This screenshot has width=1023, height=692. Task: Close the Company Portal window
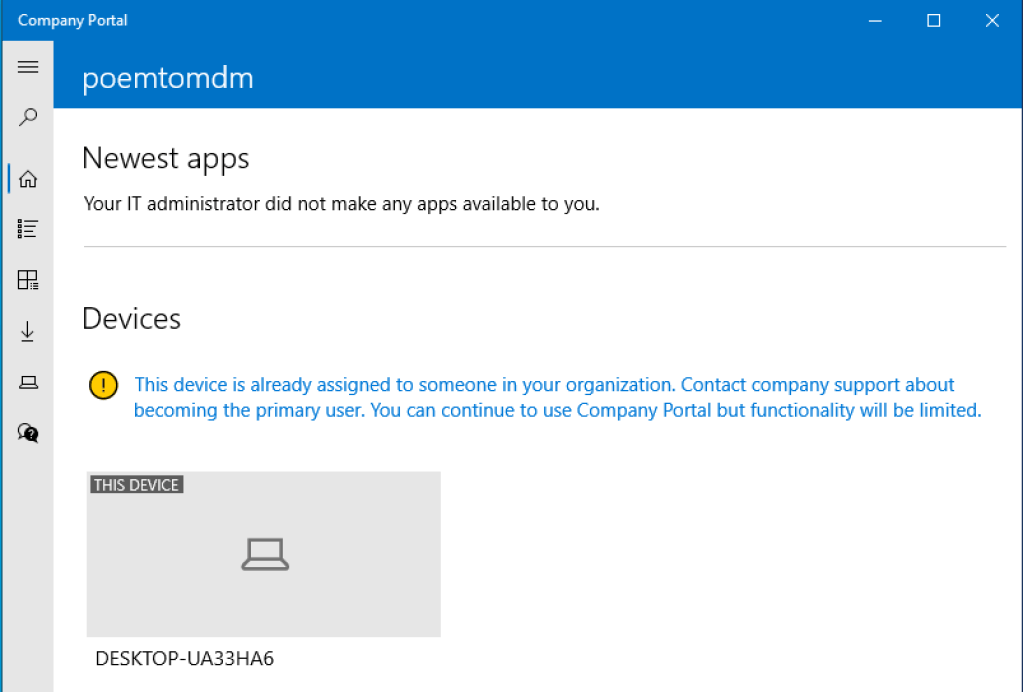992,20
